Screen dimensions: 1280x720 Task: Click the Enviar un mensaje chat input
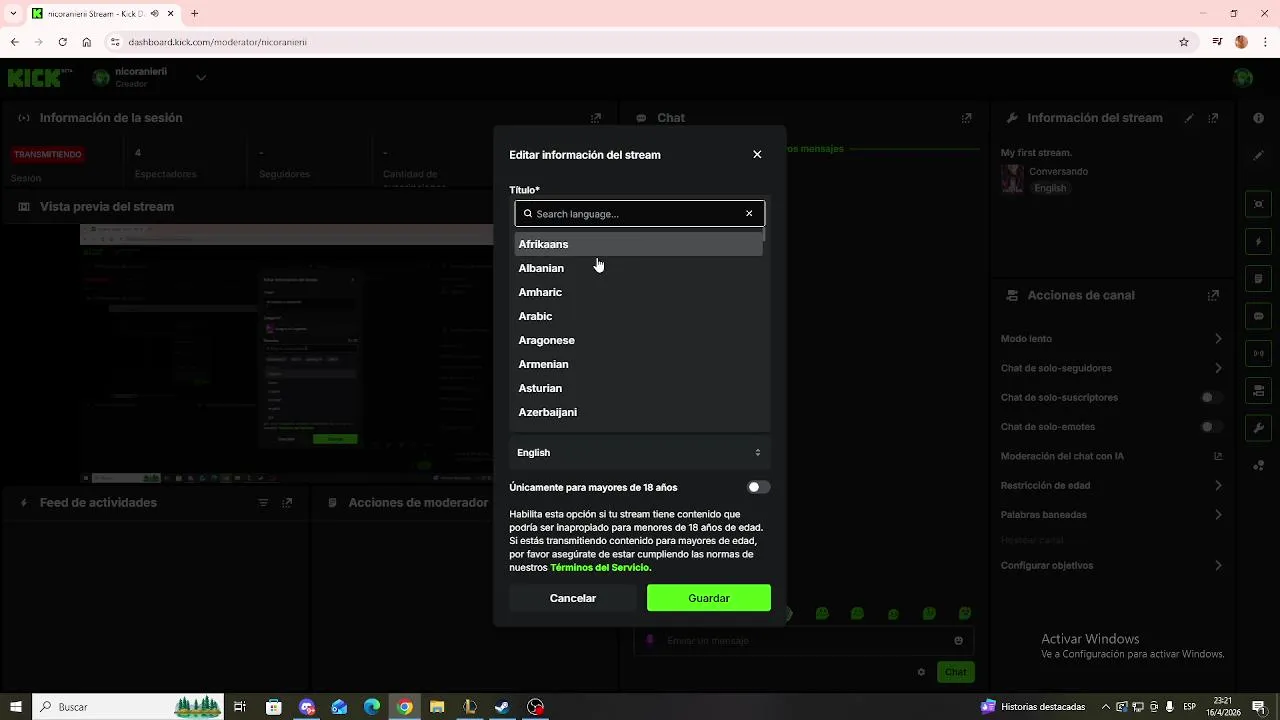pyautogui.click(x=804, y=641)
